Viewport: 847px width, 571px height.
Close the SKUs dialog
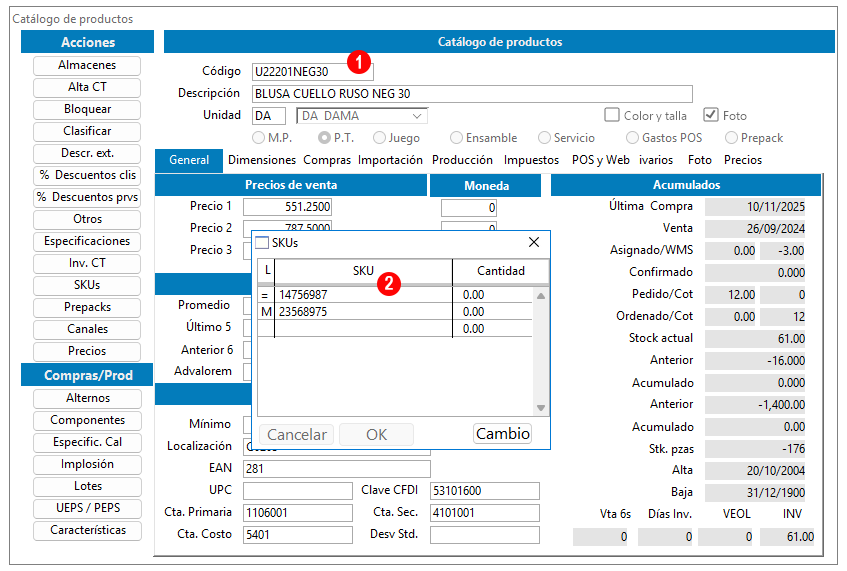(534, 242)
